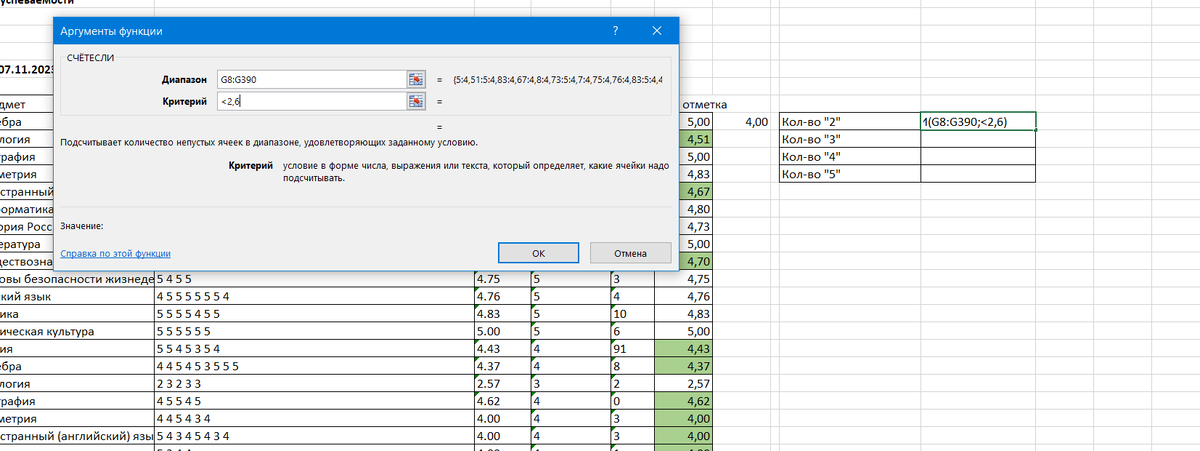Click the Диапазон field containing G8:G390
The image size is (1200, 451).
[311, 78]
